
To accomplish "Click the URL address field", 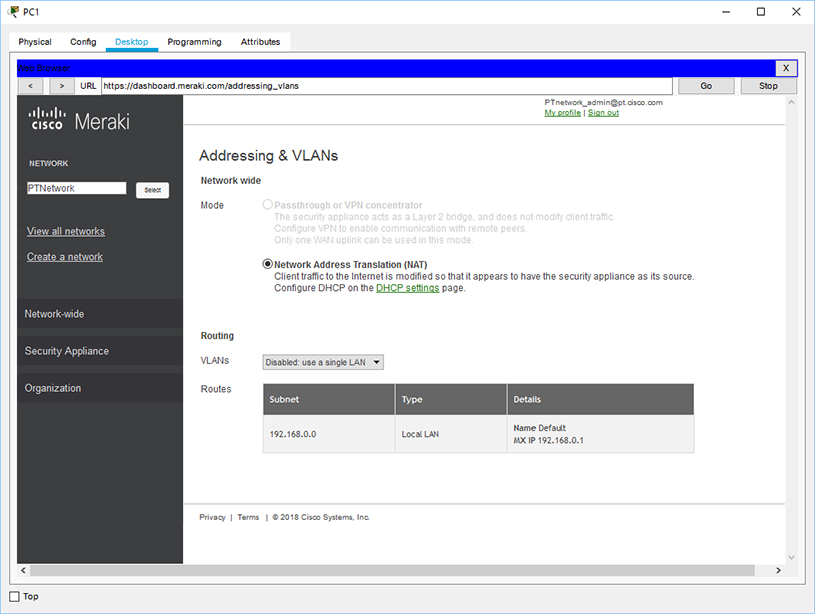I will tap(387, 86).
